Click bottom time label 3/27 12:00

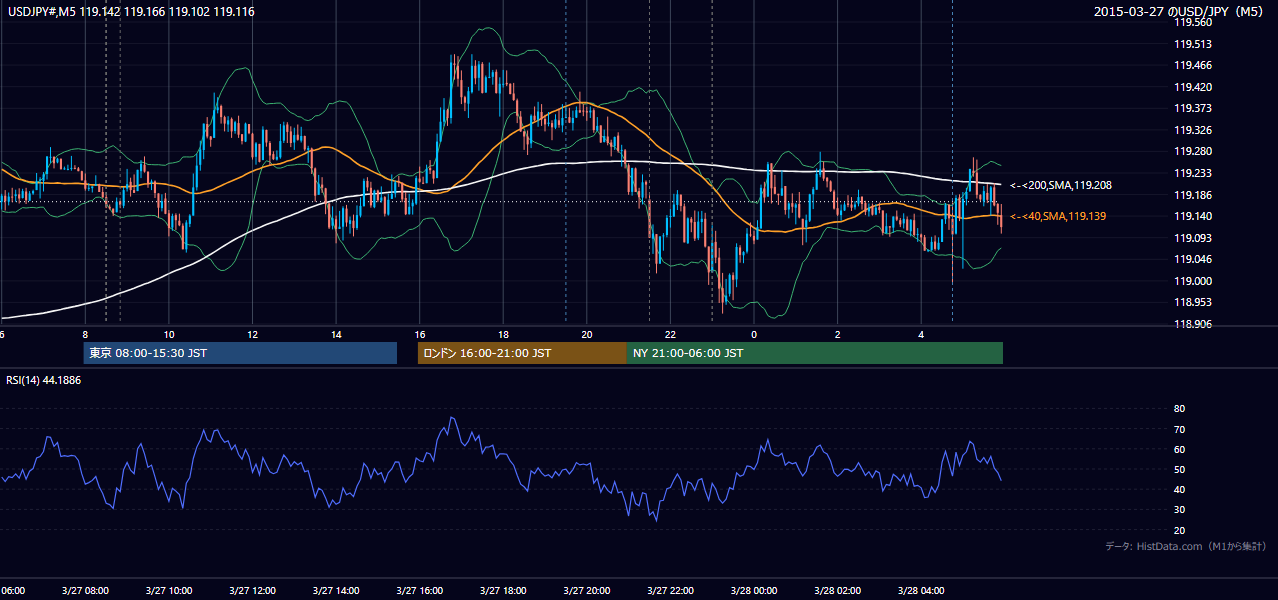pos(253,591)
